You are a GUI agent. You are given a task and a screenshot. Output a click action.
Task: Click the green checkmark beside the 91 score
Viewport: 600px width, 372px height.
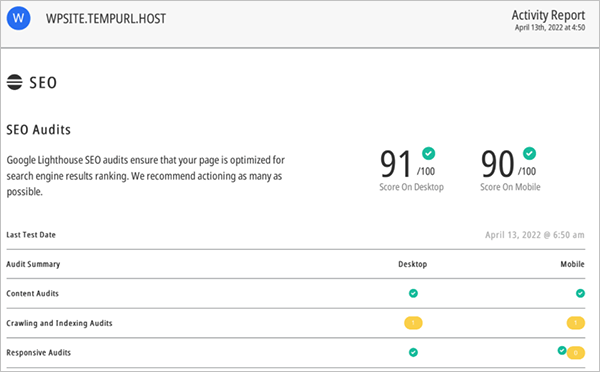(x=429, y=153)
